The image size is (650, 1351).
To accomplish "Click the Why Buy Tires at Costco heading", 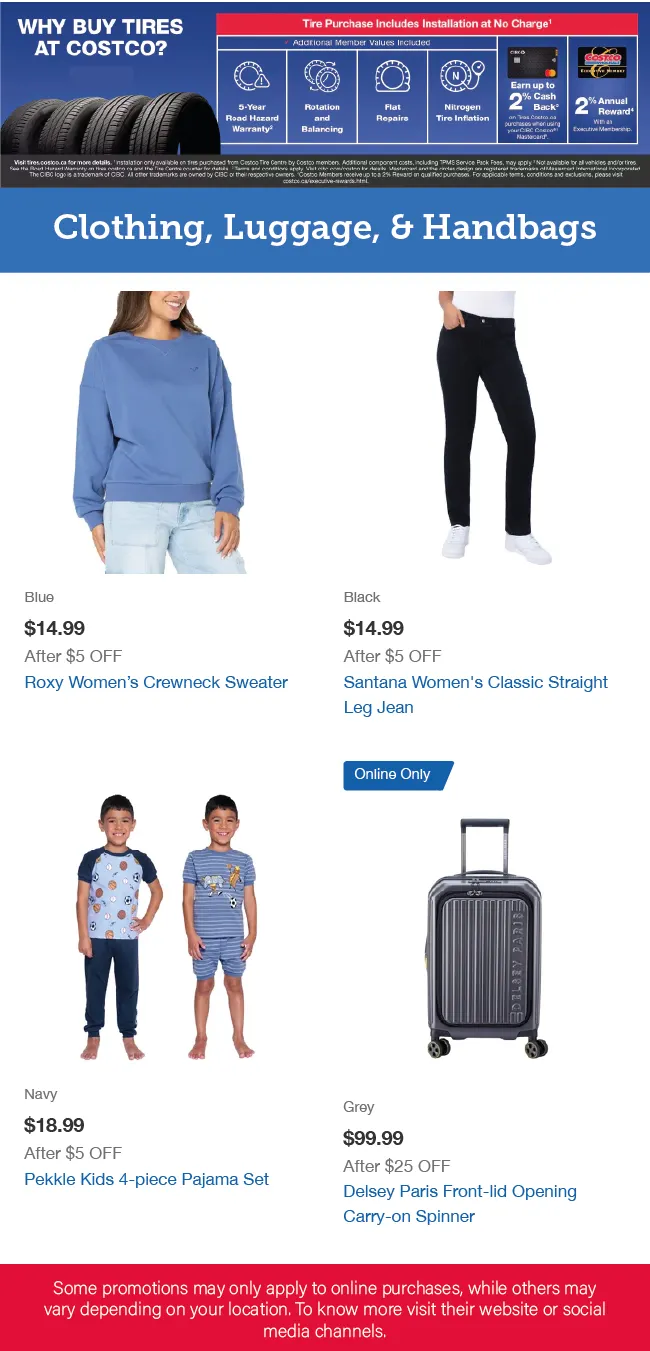I will tap(101, 37).
